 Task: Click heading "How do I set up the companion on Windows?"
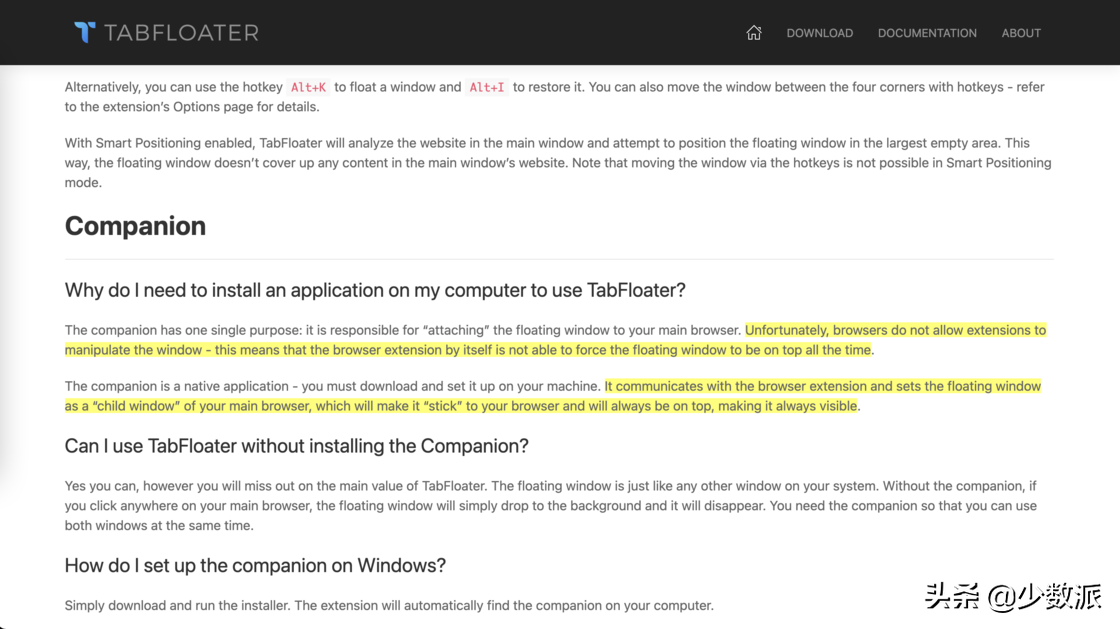(255, 565)
